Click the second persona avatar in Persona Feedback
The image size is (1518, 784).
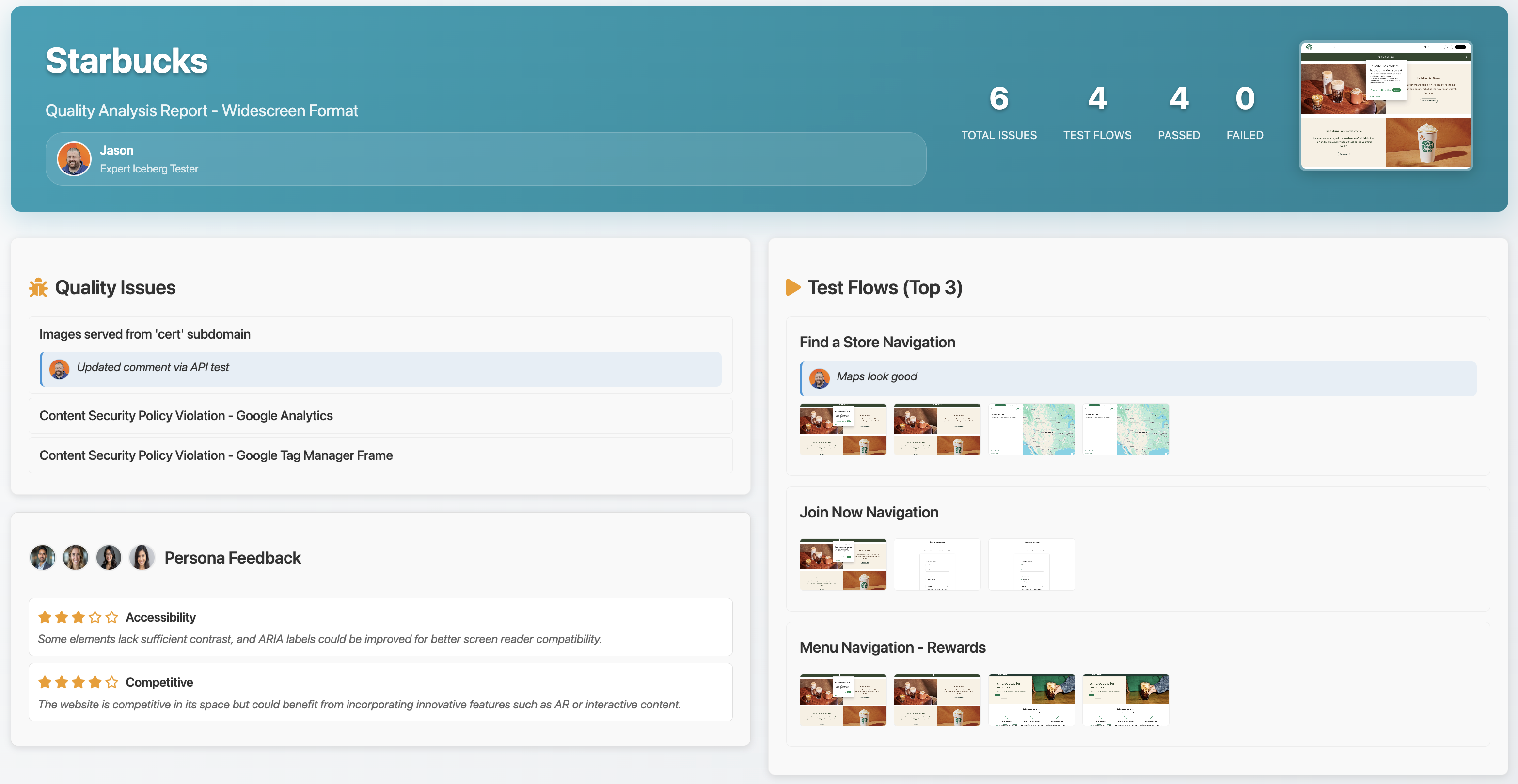[76, 557]
